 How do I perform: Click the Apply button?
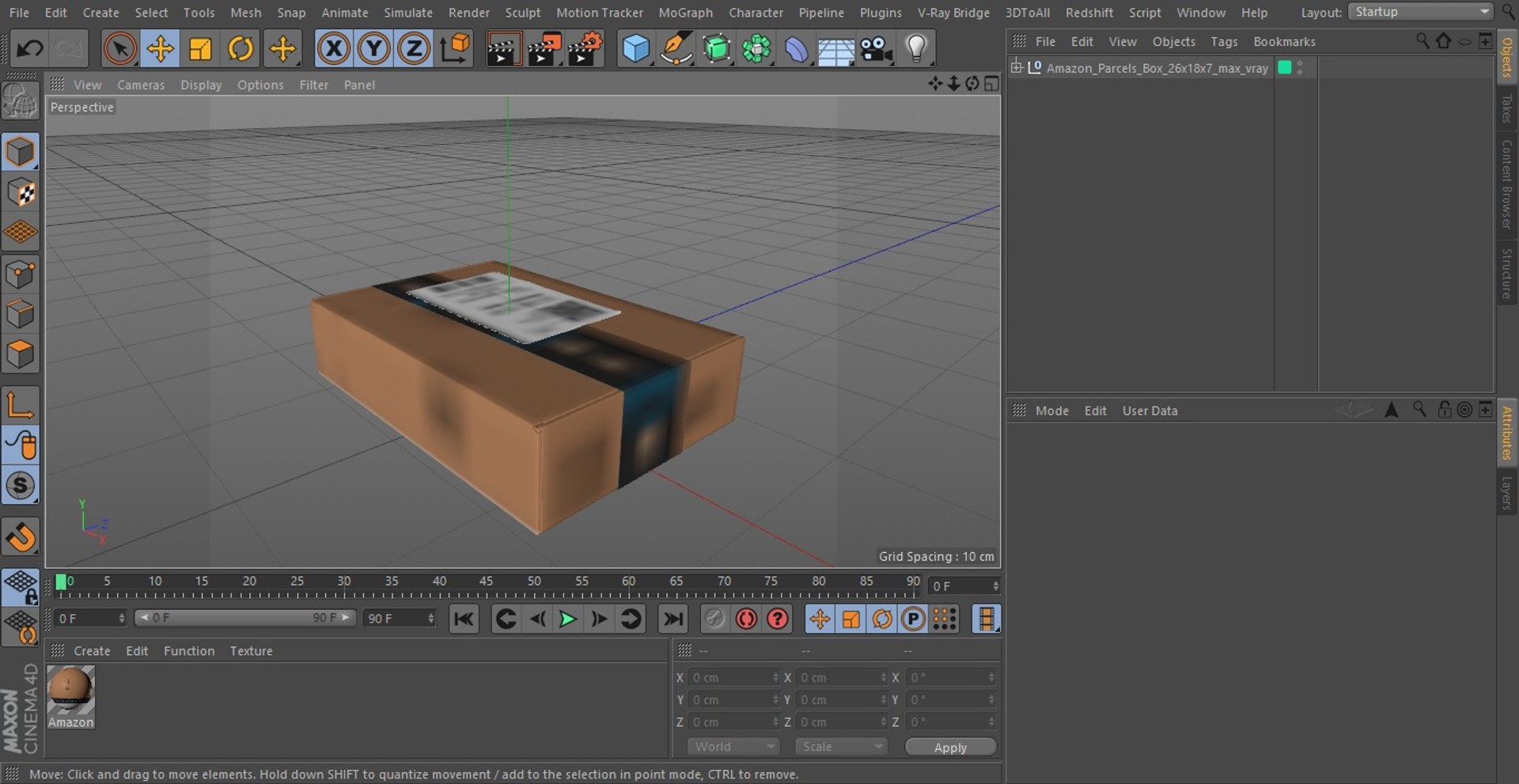tap(950, 748)
